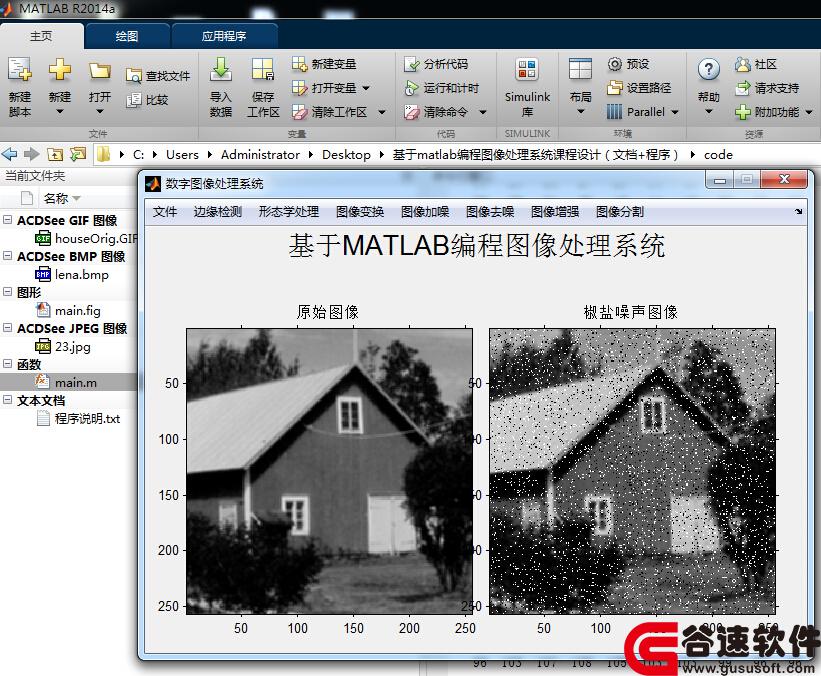Click the Request Support (请求支持) icon
821x676 pixels.
pos(742,88)
